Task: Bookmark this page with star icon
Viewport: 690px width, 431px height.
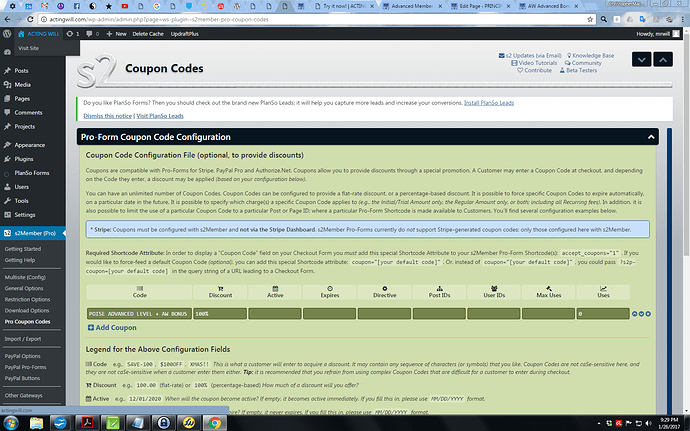Action: pyautogui.click(x=590, y=19)
